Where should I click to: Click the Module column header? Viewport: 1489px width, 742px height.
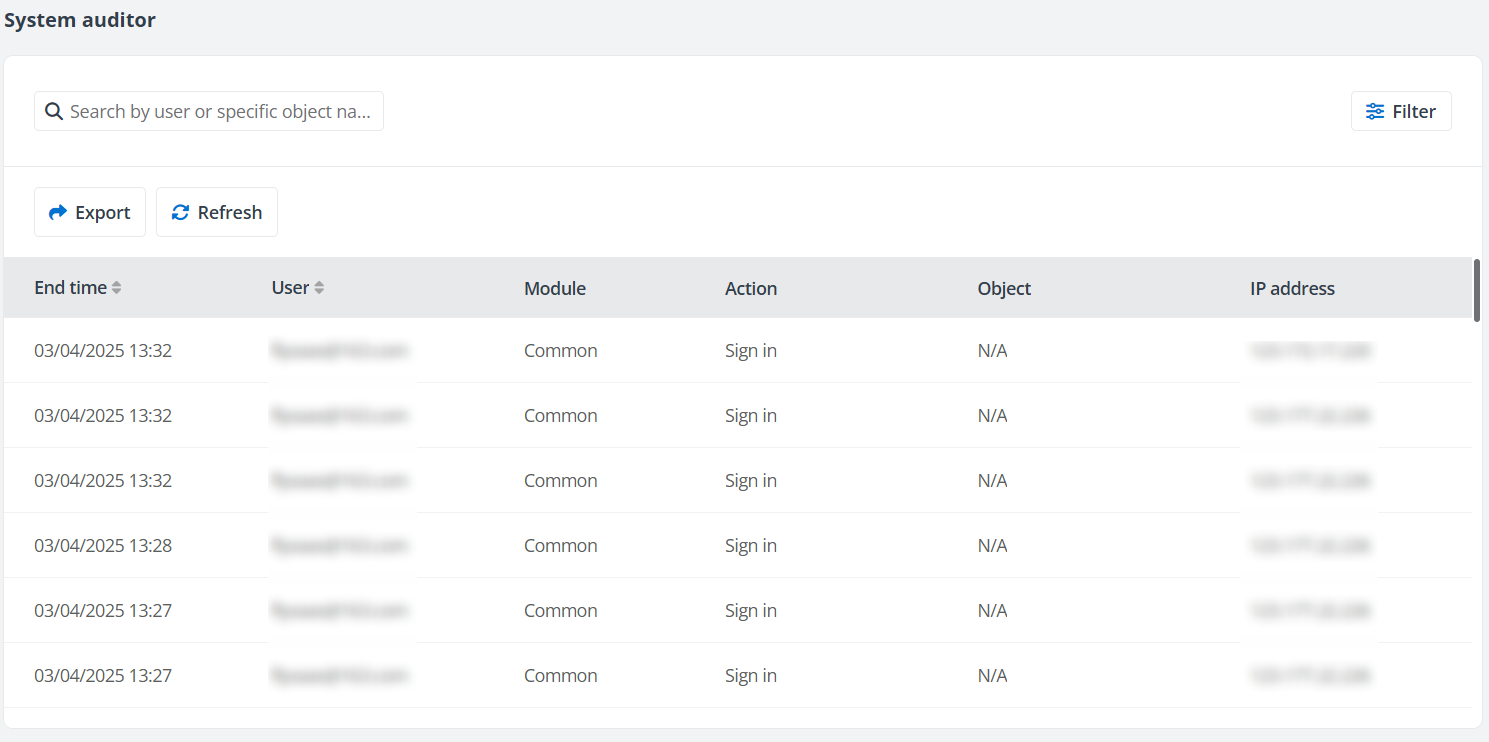(555, 288)
